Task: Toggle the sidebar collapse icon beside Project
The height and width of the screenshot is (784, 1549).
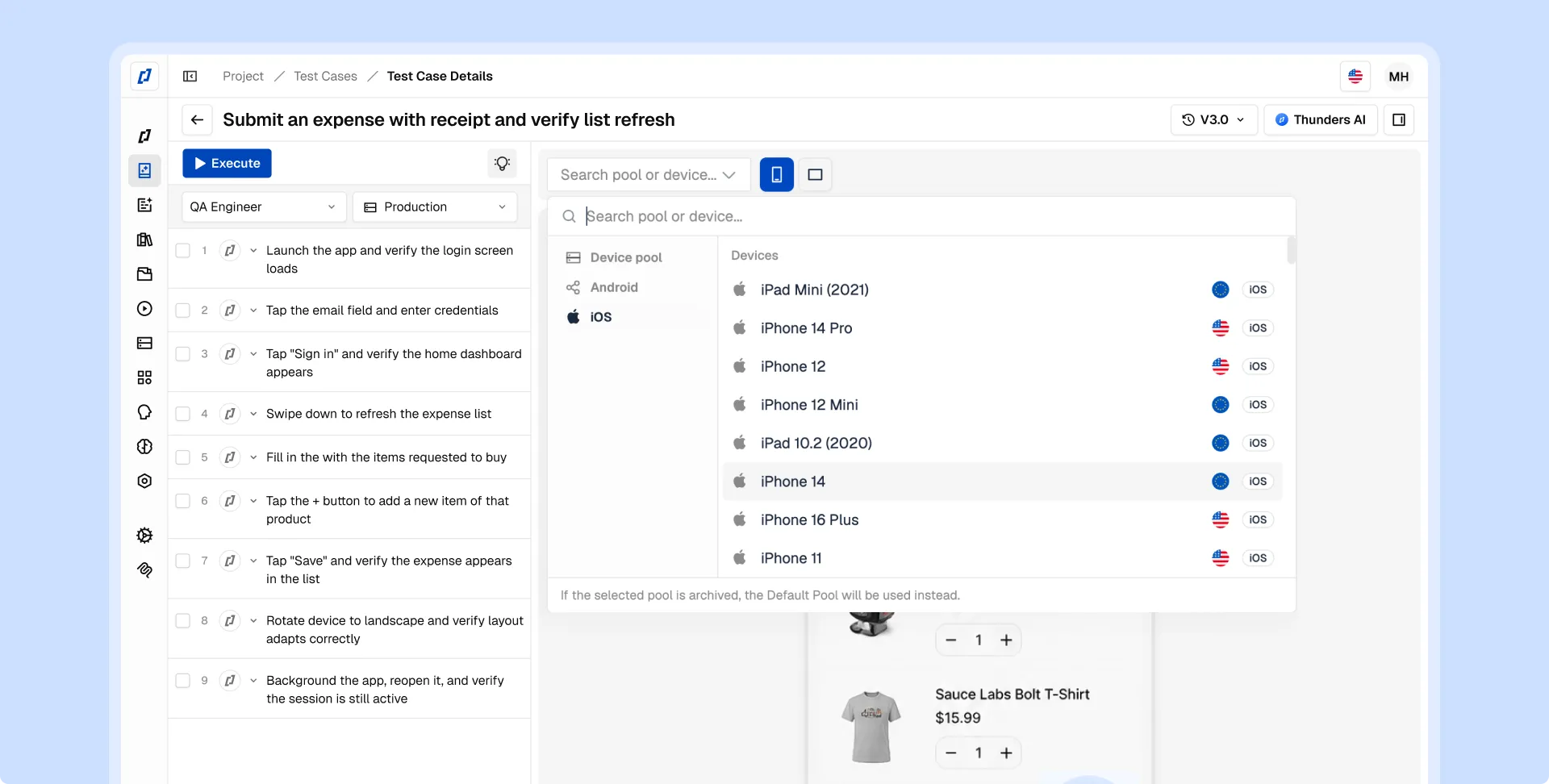Action: click(190, 77)
